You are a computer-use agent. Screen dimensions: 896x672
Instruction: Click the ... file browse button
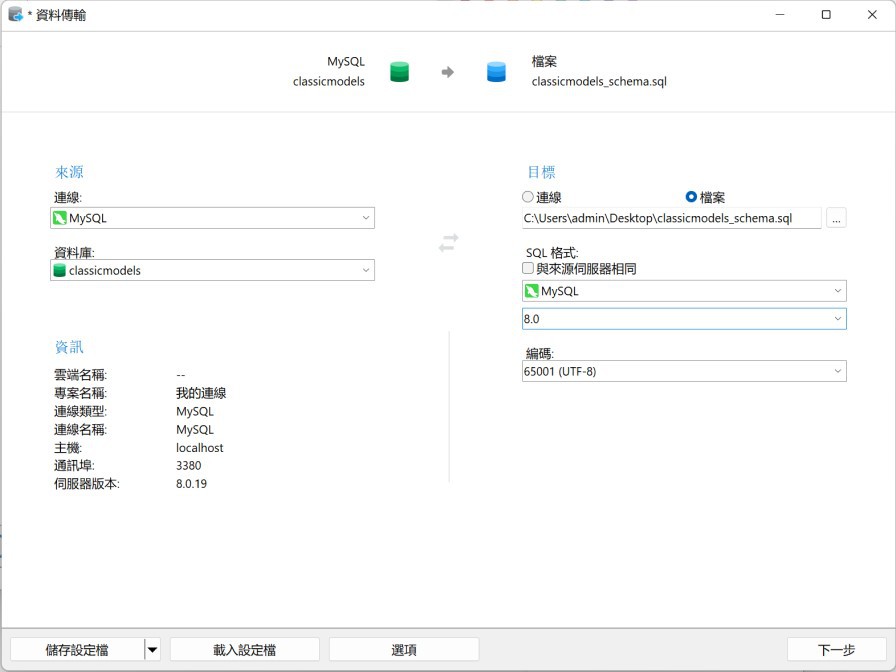click(x=836, y=218)
